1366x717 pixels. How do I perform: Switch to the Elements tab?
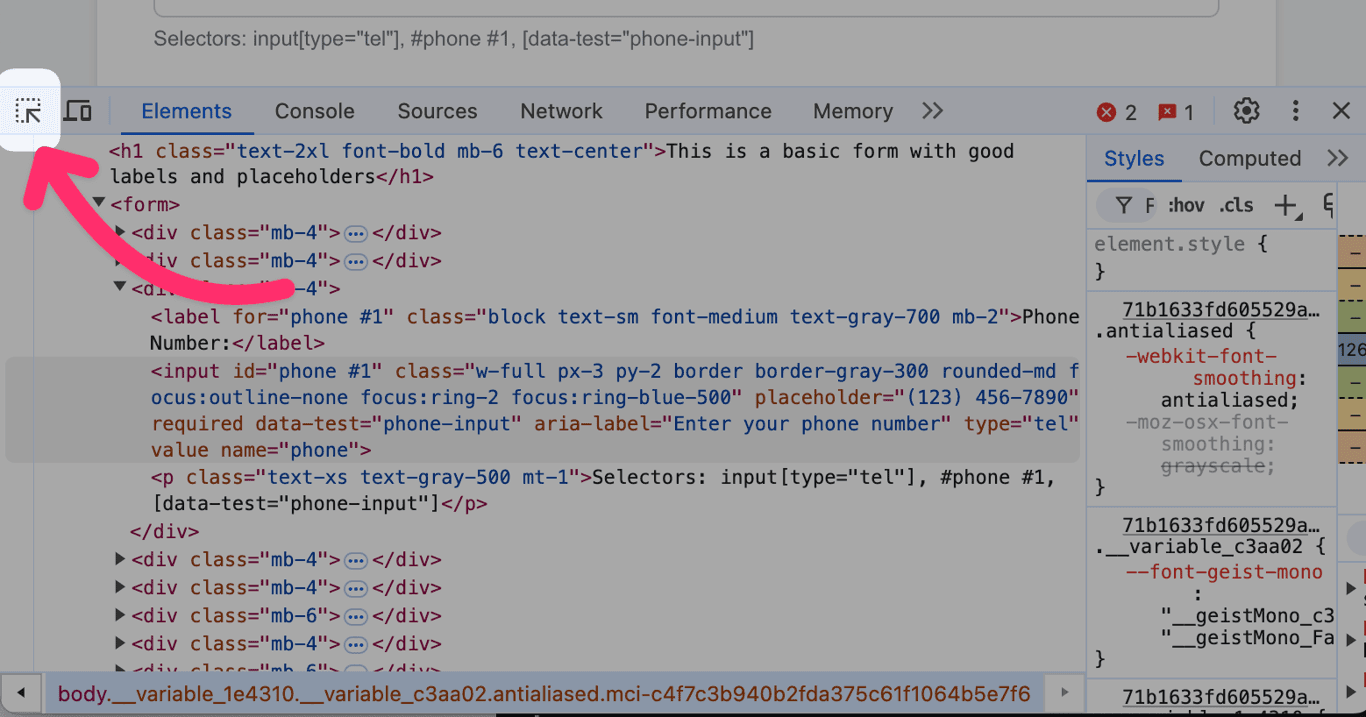[x=186, y=111]
